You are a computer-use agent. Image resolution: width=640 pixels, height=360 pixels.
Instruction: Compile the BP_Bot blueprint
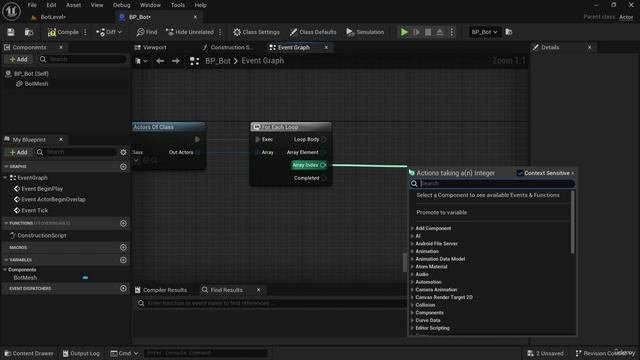[x=63, y=32]
